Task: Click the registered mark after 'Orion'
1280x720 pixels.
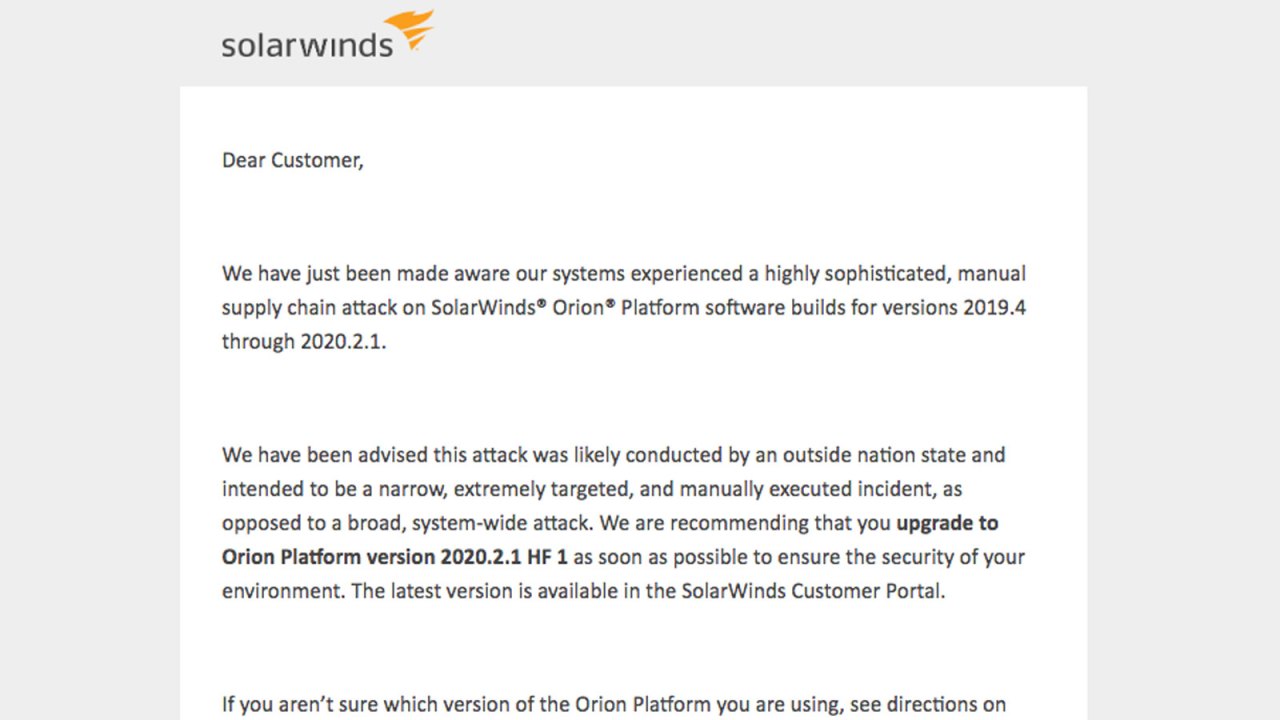Action: 610,303
